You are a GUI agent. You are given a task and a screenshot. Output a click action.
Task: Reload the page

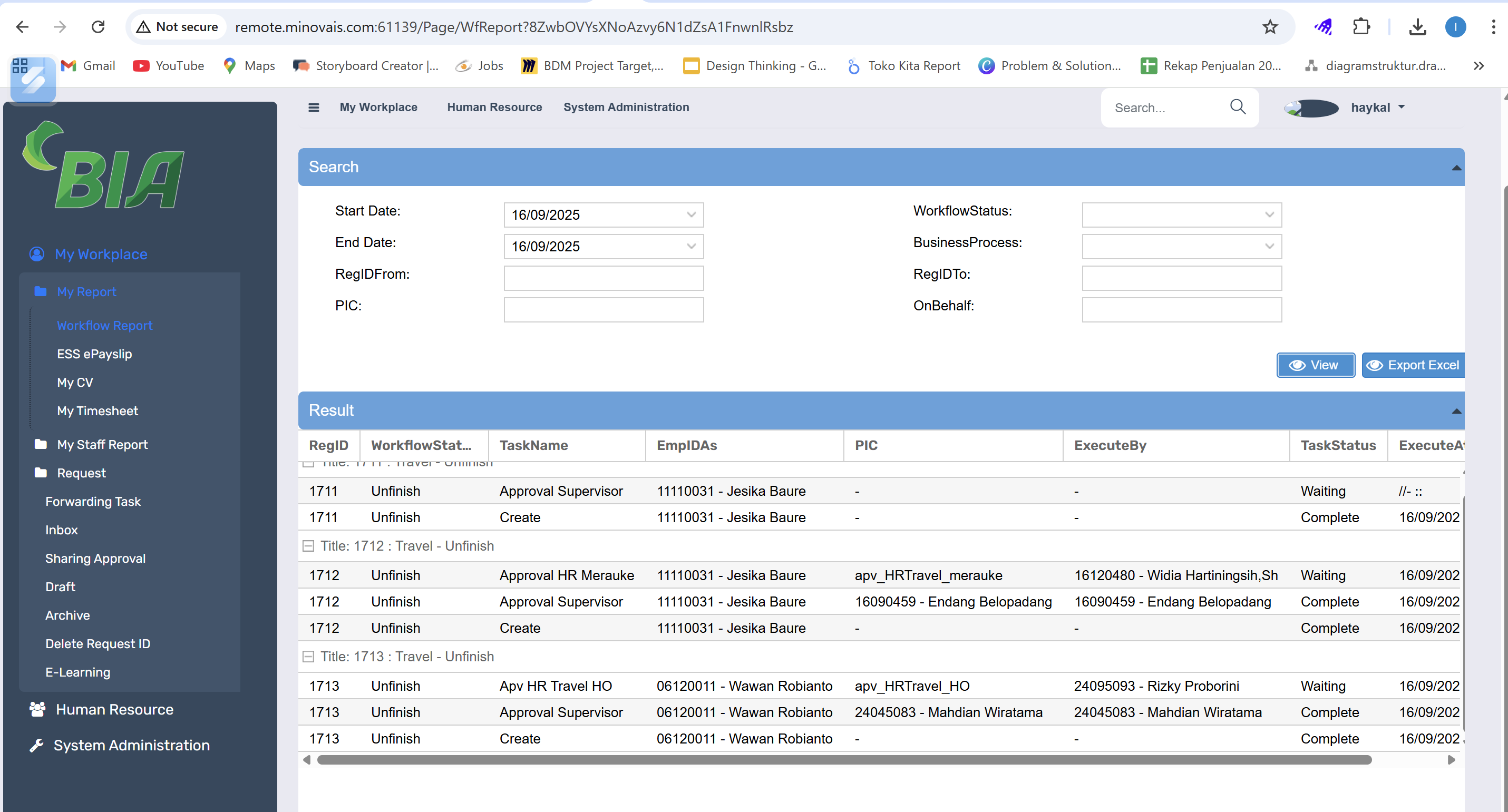[98, 26]
